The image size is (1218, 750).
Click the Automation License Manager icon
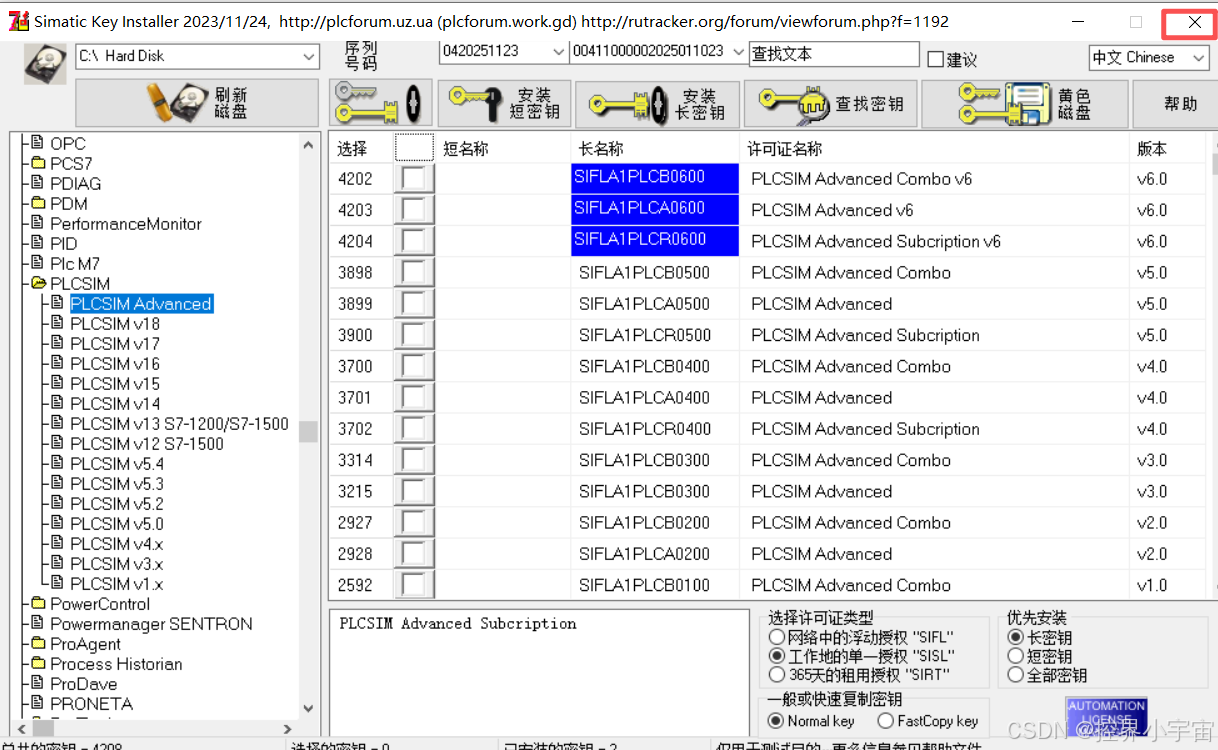pyautogui.click(x=1106, y=717)
